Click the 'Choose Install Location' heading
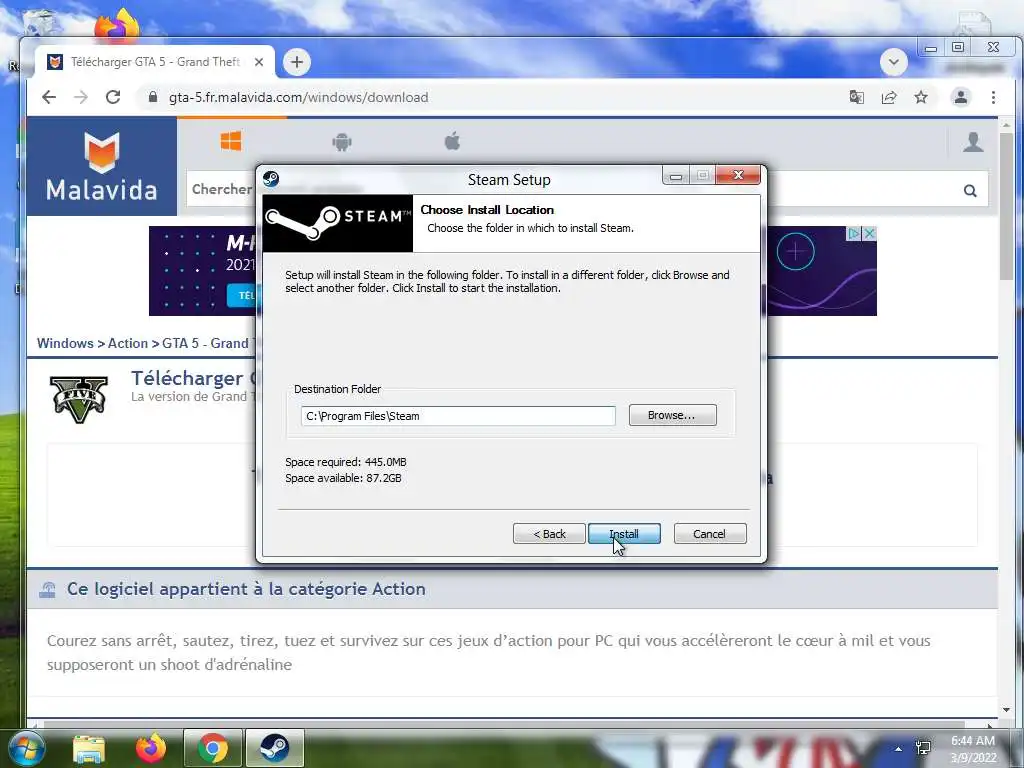This screenshot has height=768, width=1024. (487, 210)
